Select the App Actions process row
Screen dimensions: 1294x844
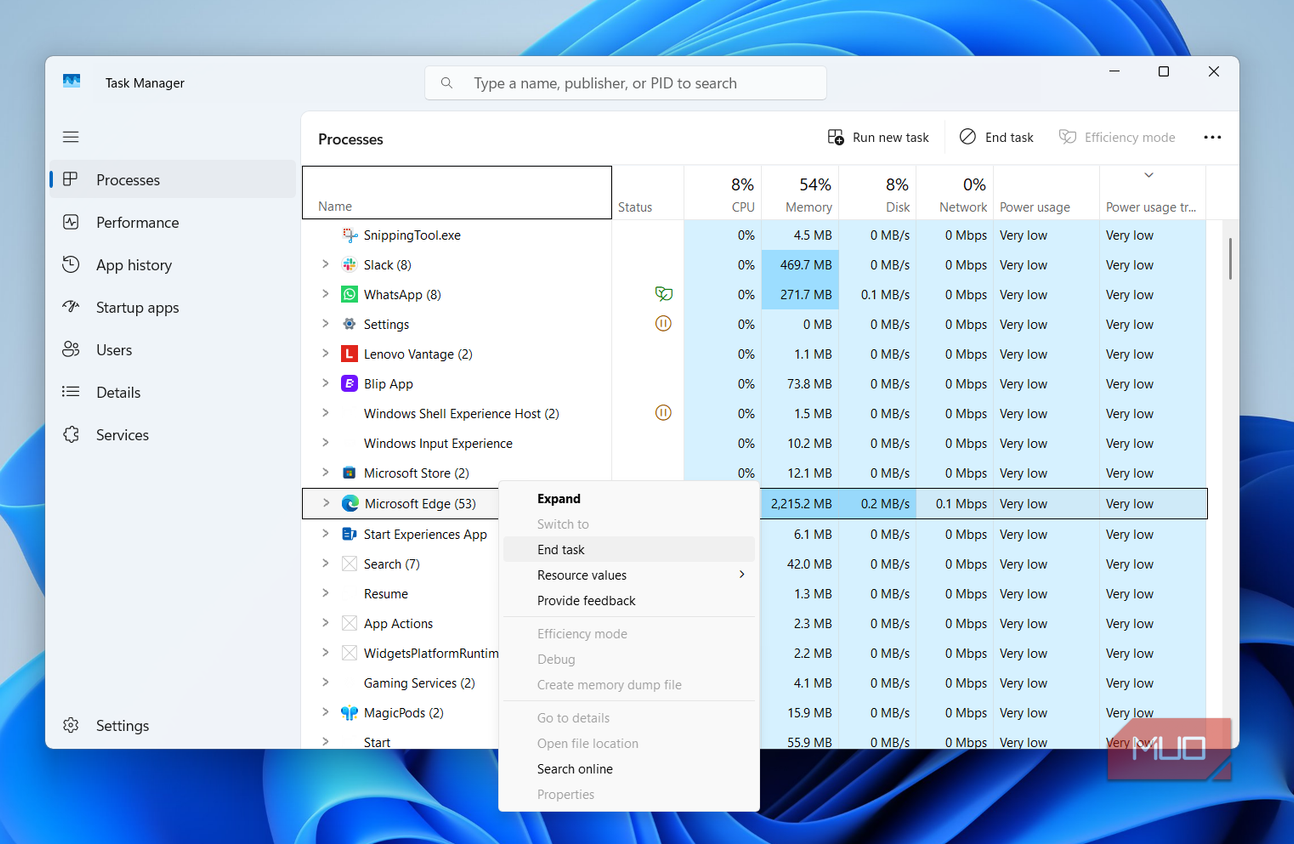[x=755, y=623]
